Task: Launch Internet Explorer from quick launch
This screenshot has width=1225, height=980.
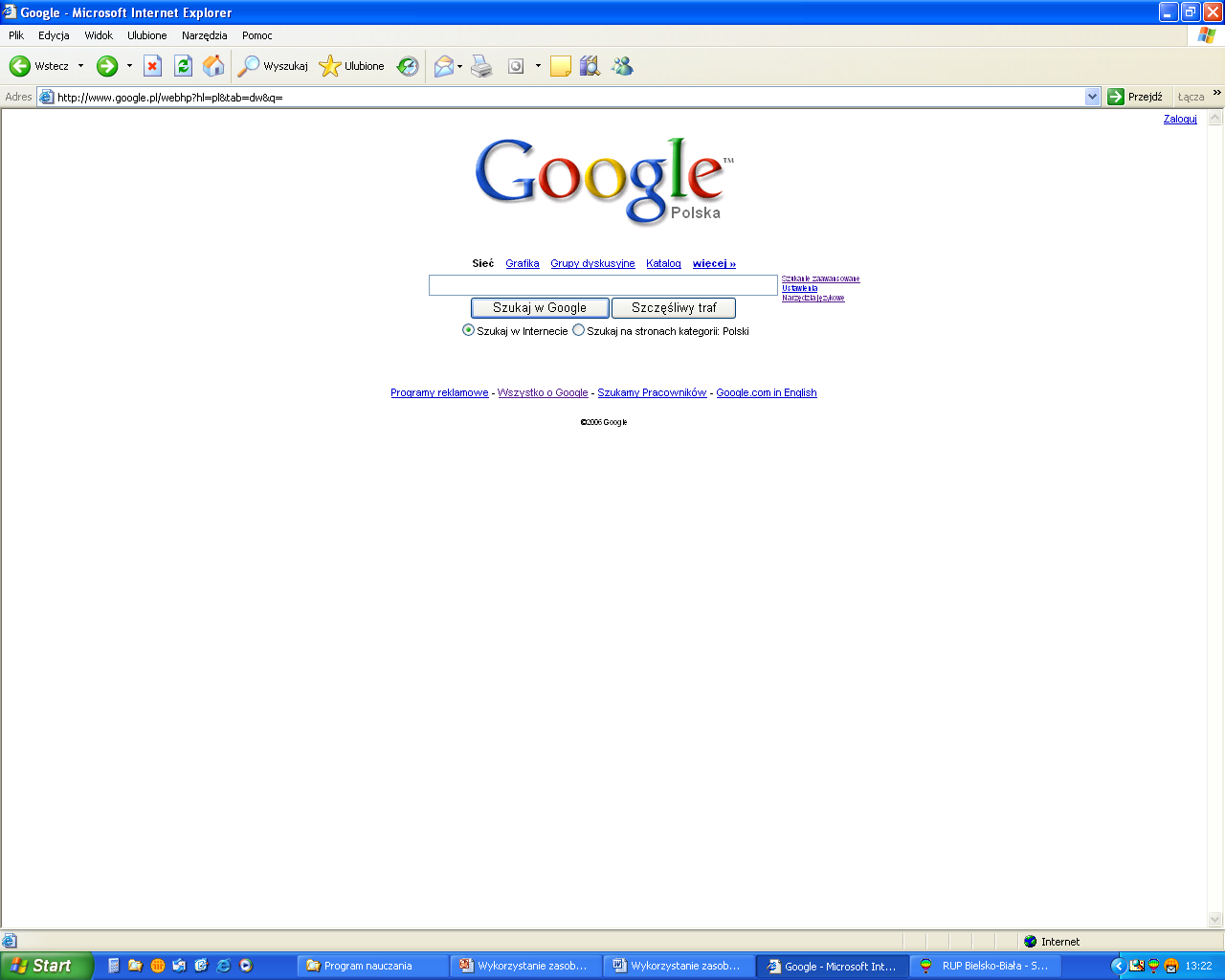Action: [223, 966]
